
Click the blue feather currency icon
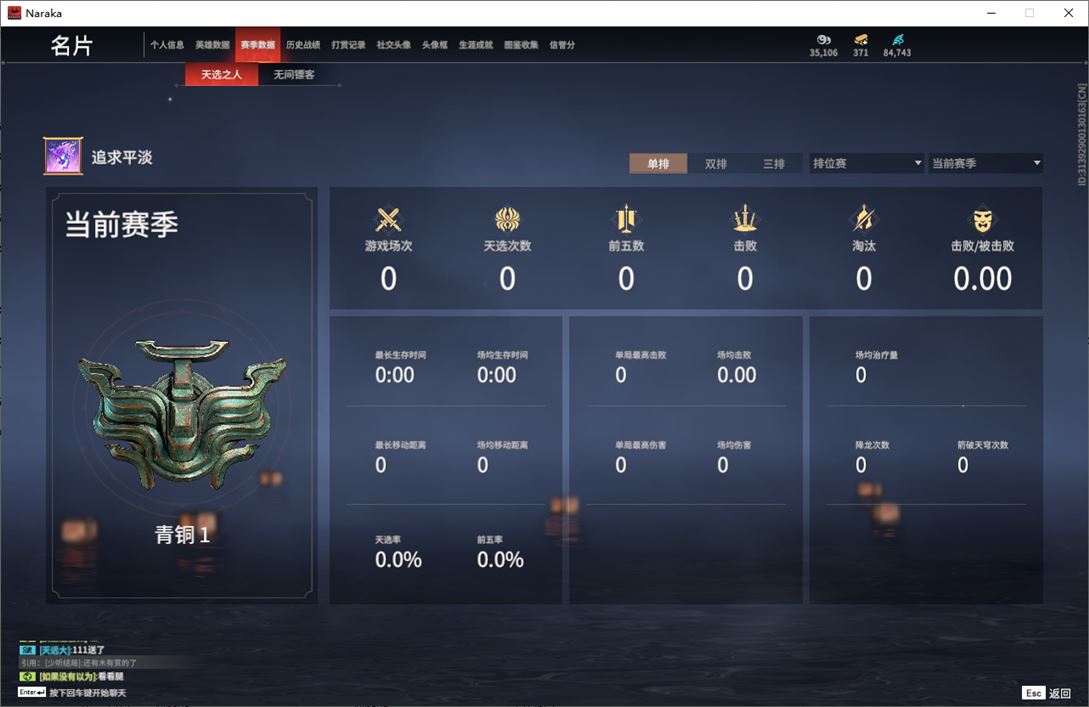[897, 40]
